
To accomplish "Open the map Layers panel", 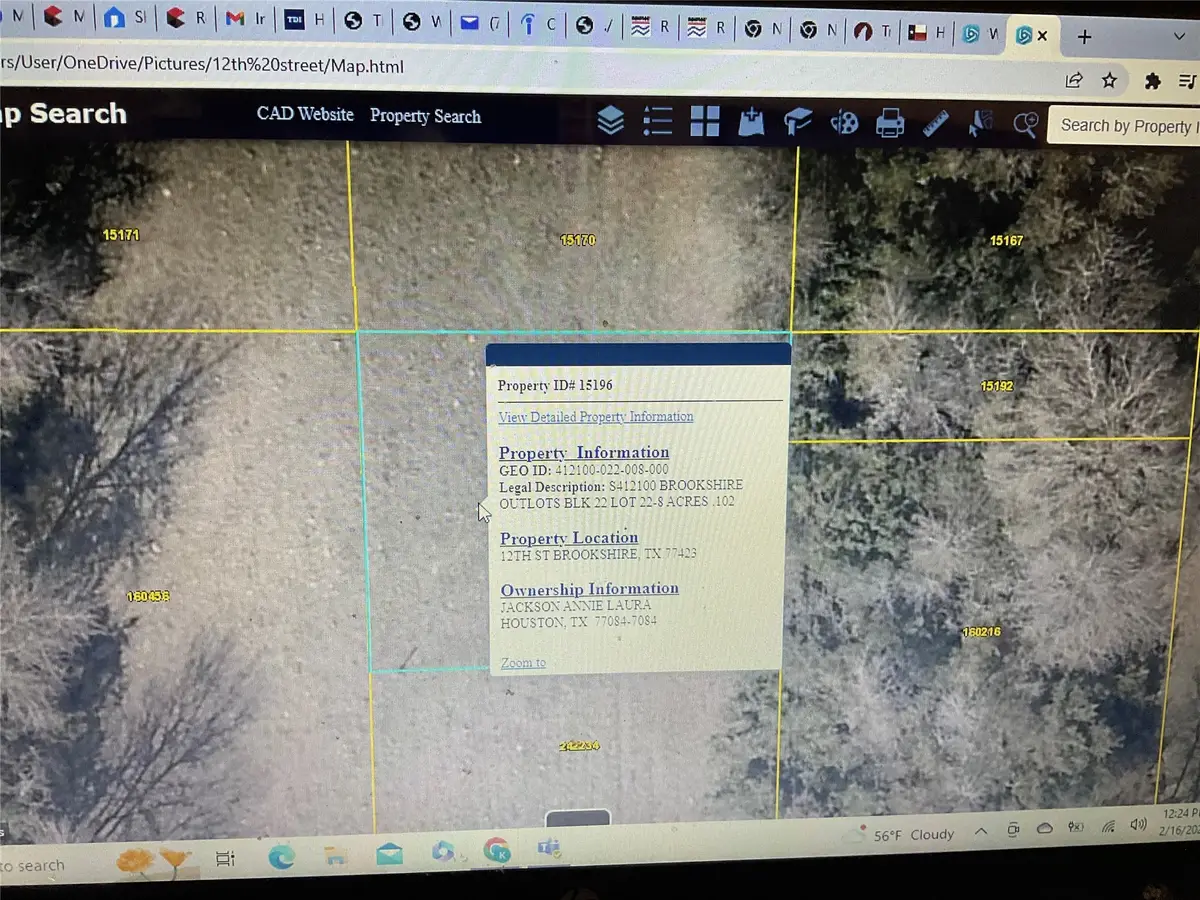I will pyautogui.click(x=611, y=120).
